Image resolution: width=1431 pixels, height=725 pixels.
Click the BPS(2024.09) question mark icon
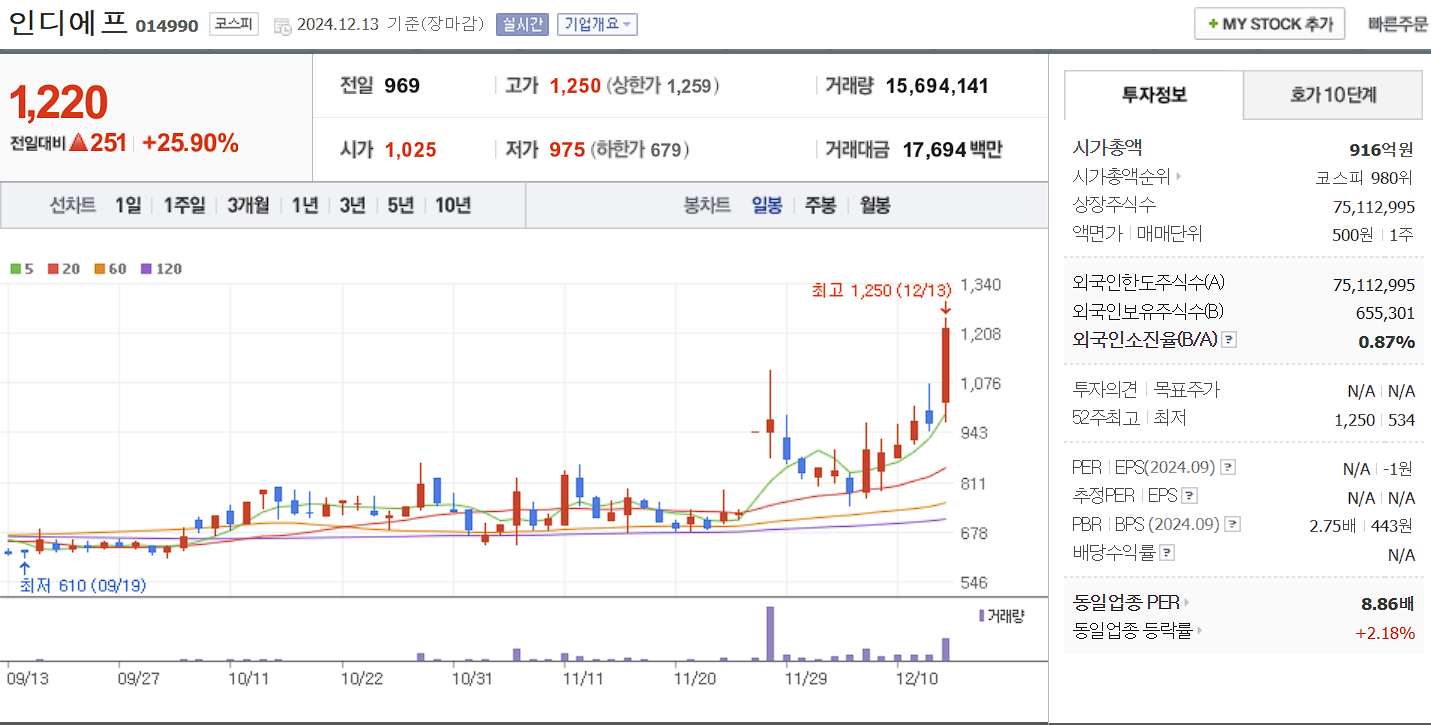(1231, 524)
